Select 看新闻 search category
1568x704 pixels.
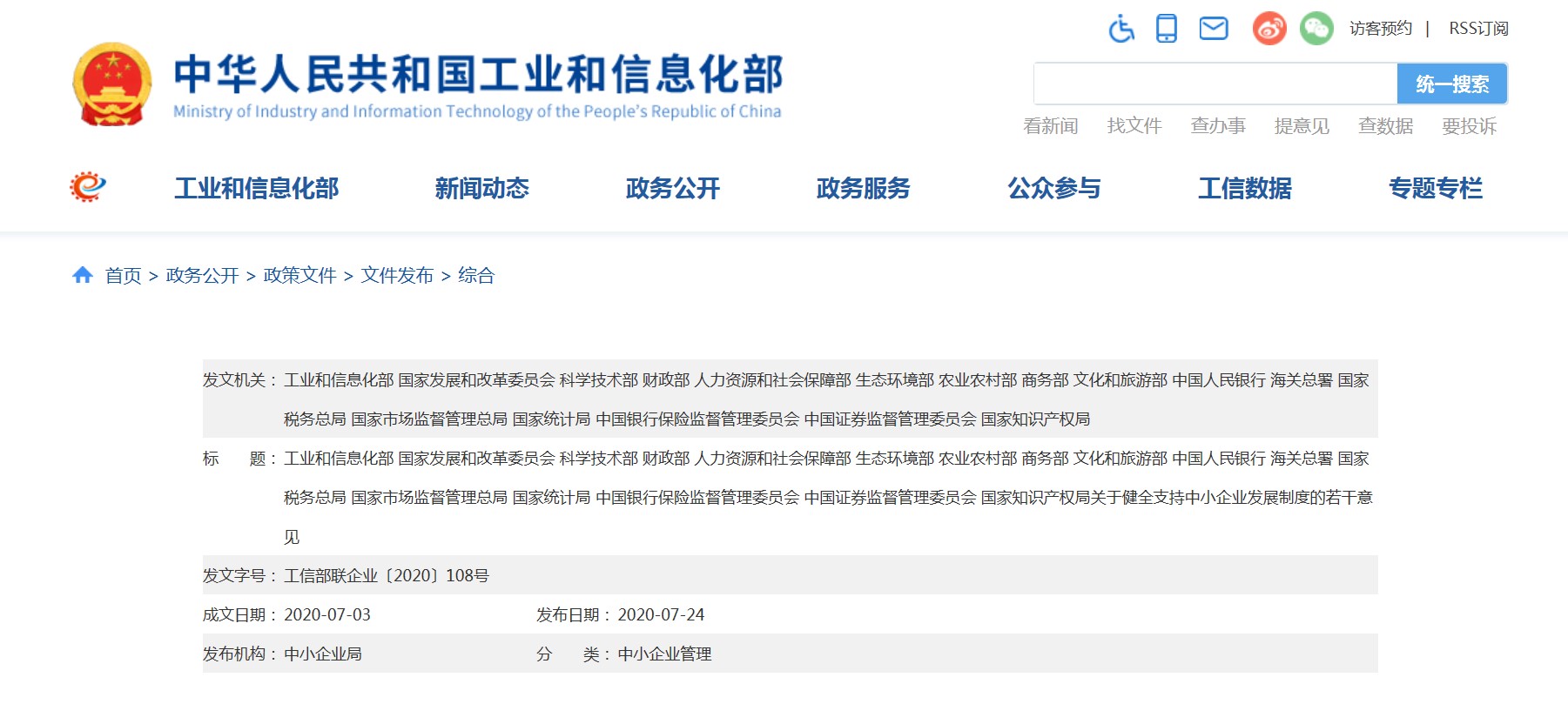click(x=1051, y=126)
